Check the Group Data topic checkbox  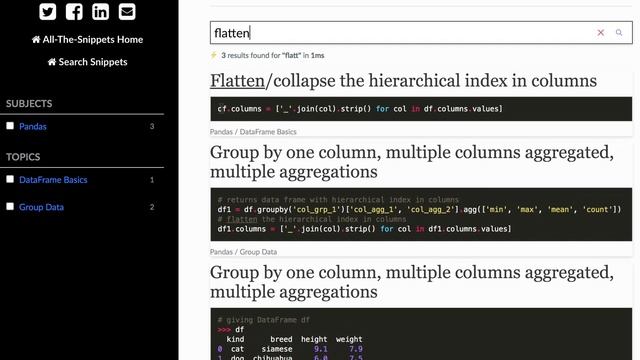(10, 207)
